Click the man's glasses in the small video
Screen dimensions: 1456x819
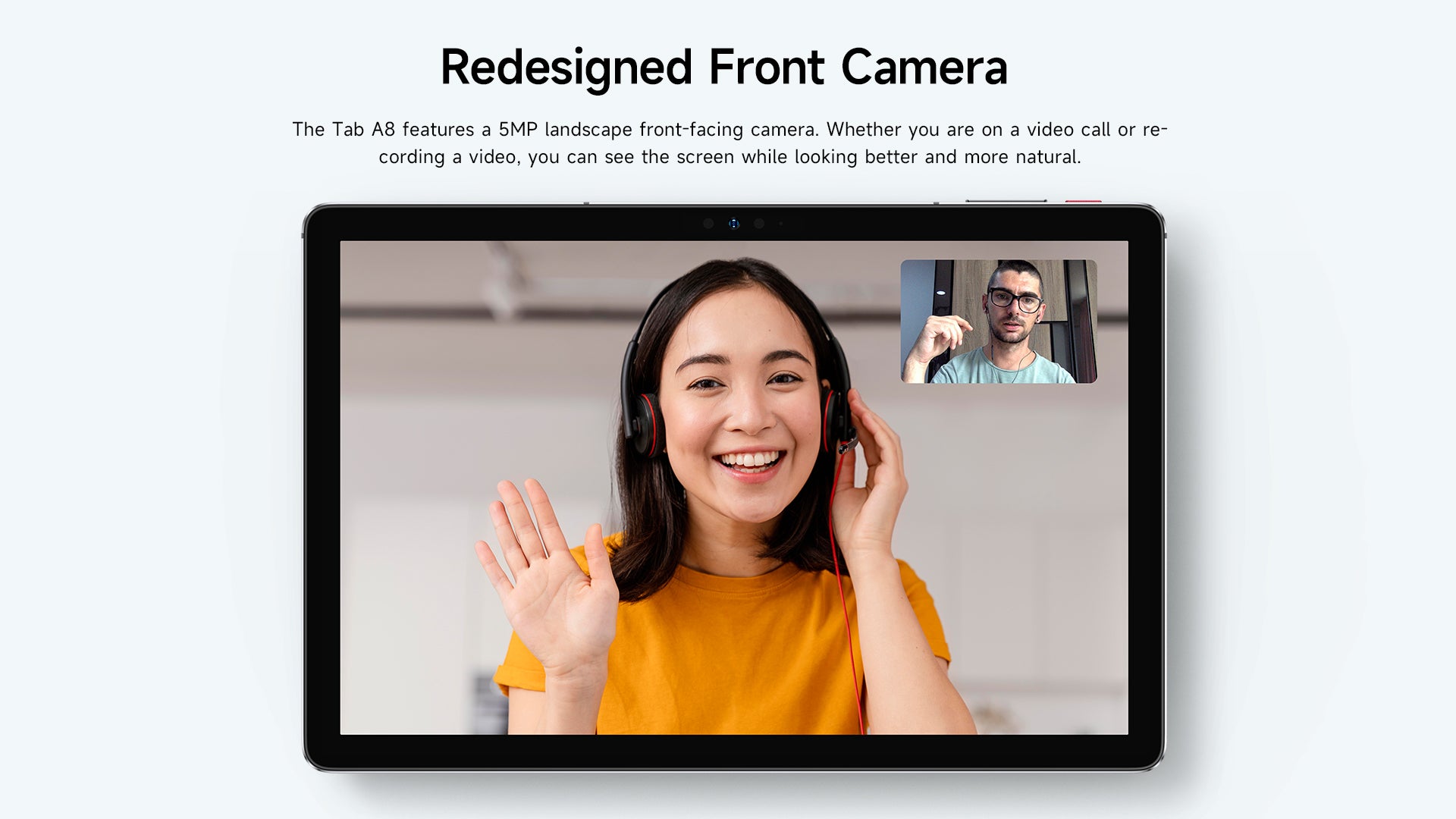(x=1015, y=300)
